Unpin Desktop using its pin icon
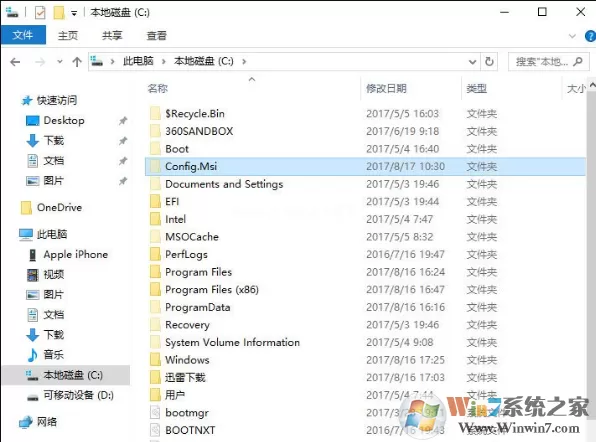The image size is (596, 442). pos(123,121)
